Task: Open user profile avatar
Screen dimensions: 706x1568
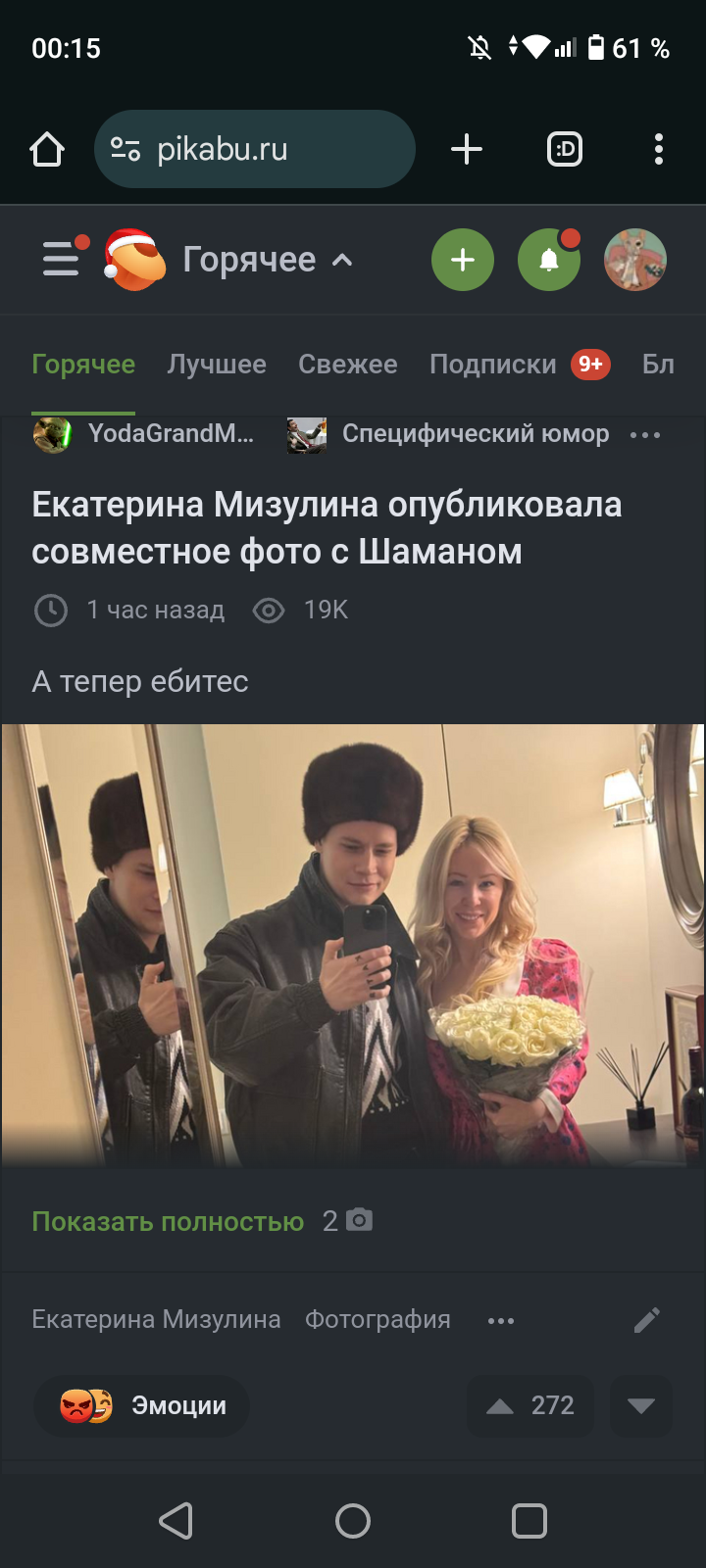Action: click(x=635, y=260)
